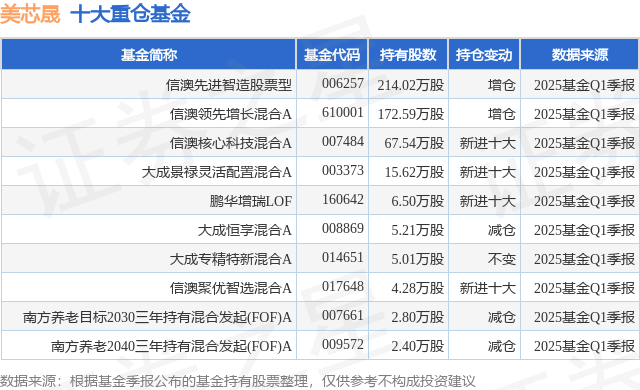Click the 基金代码 column header
The width and height of the screenshot is (640, 390).
click(x=332, y=55)
